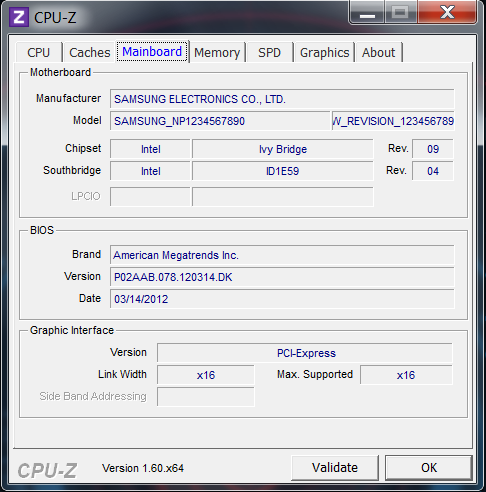The image size is (486, 492).
Task: Click the Validate button
Action: coord(335,468)
